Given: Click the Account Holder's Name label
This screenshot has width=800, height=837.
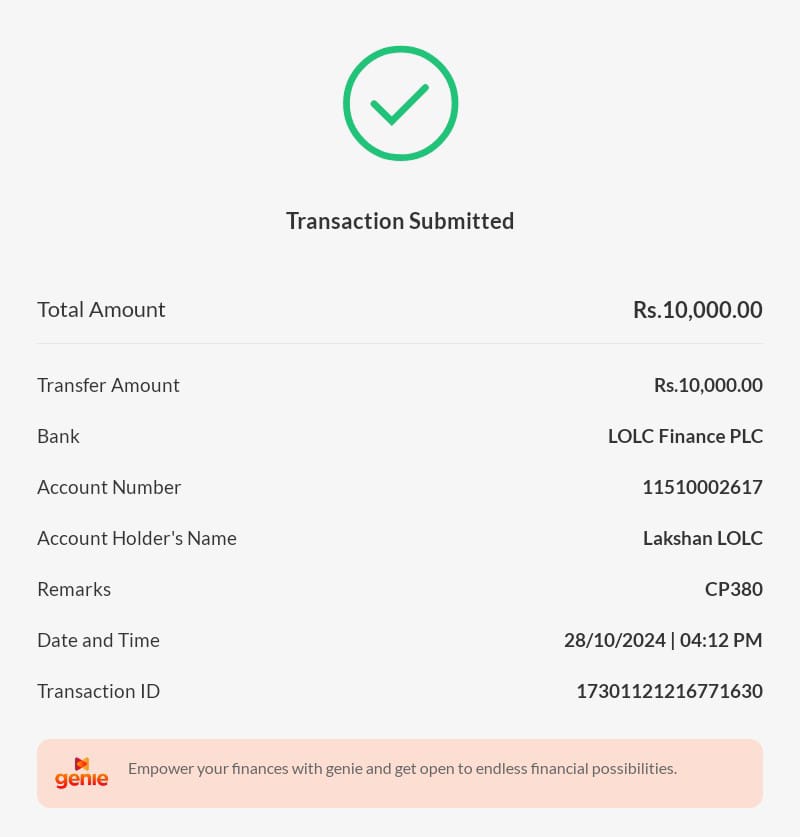Looking at the screenshot, I should (137, 539).
